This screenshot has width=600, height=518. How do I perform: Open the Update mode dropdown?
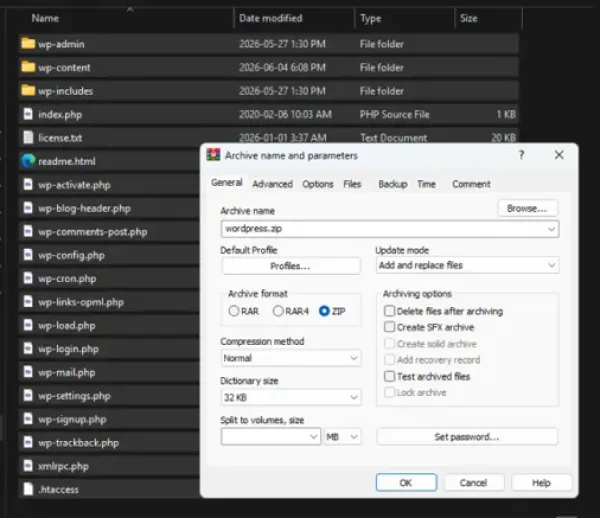(x=467, y=265)
